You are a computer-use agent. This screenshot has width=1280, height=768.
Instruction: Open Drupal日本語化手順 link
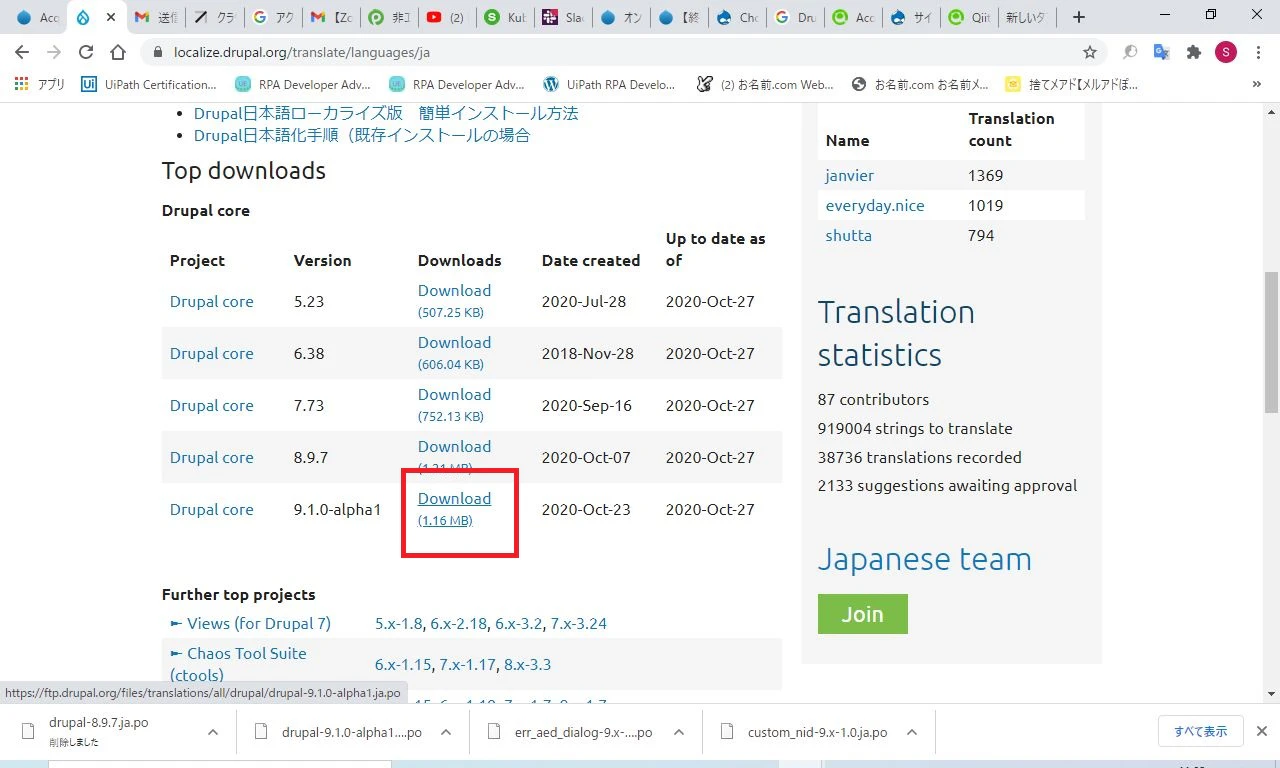click(x=362, y=135)
